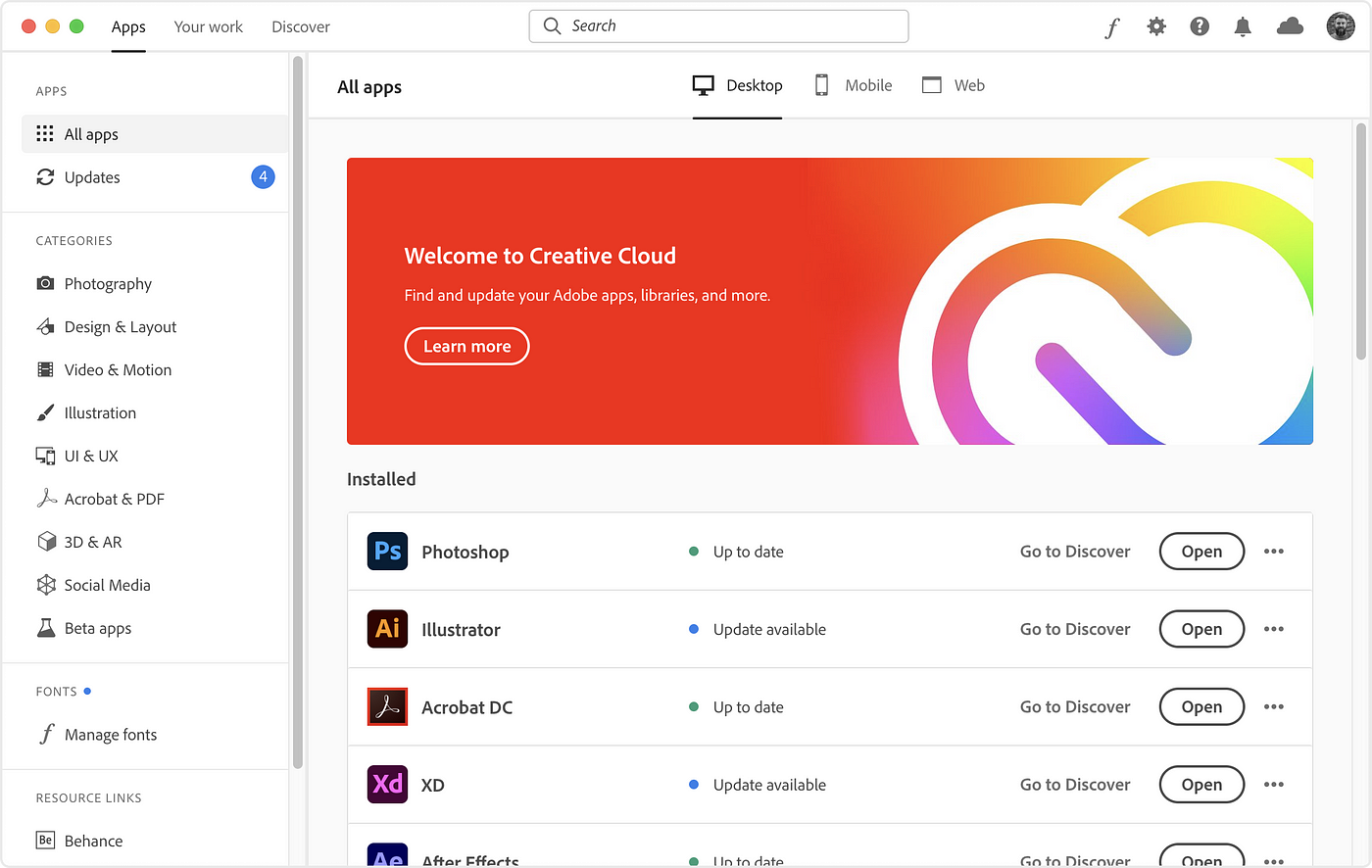Viewport: 1372px width, 868px height.
Task: Select the Mobile tab
Action: (853, 86)
